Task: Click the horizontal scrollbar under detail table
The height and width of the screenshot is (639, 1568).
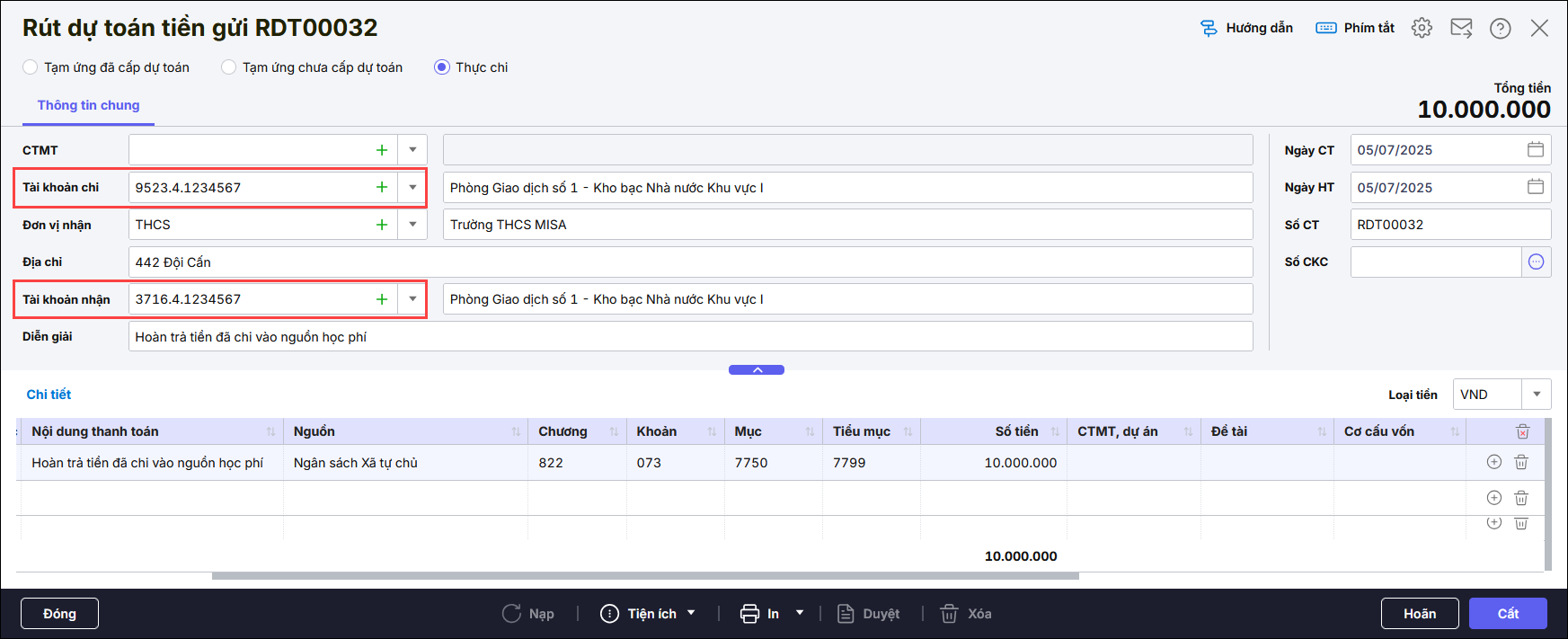Action: [x=644, y=576]
